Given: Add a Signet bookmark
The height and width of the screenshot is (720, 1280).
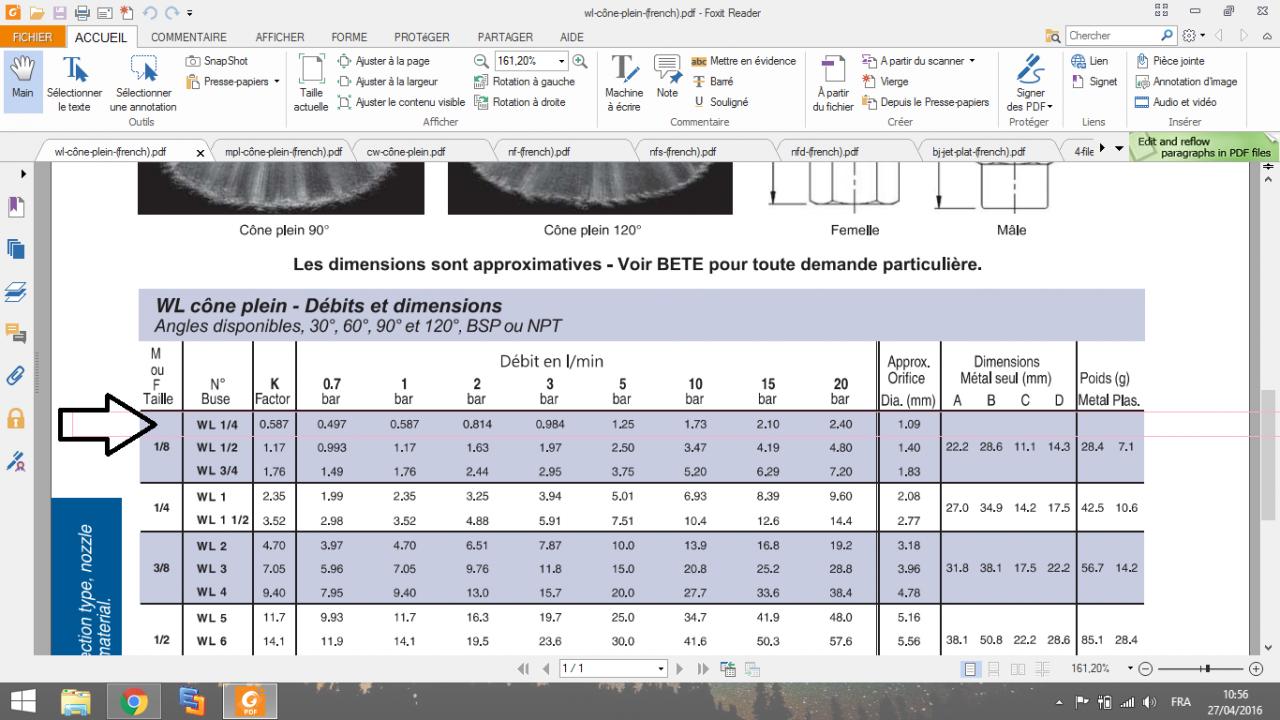Looking at the screenshot, I should [x=1094, y=82].
